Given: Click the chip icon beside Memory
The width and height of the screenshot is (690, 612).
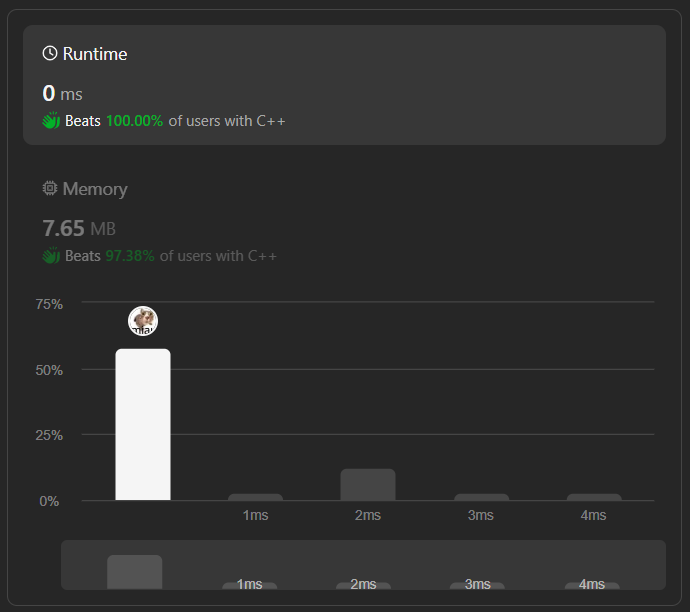Looking at the screenshot, I should (50, 188).
